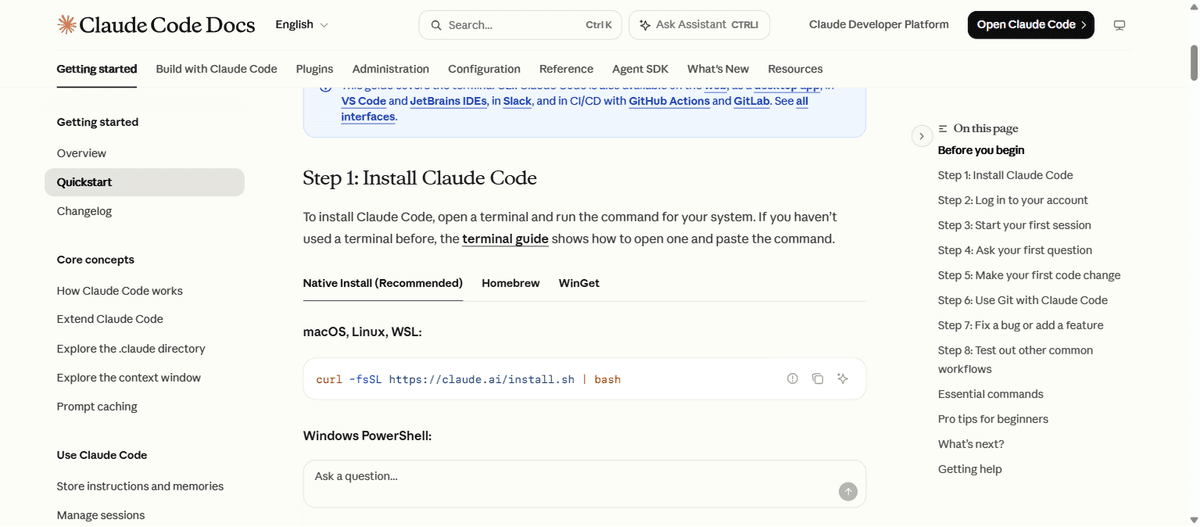
Task: Open the all interfaces link
Action: point(368,117)
